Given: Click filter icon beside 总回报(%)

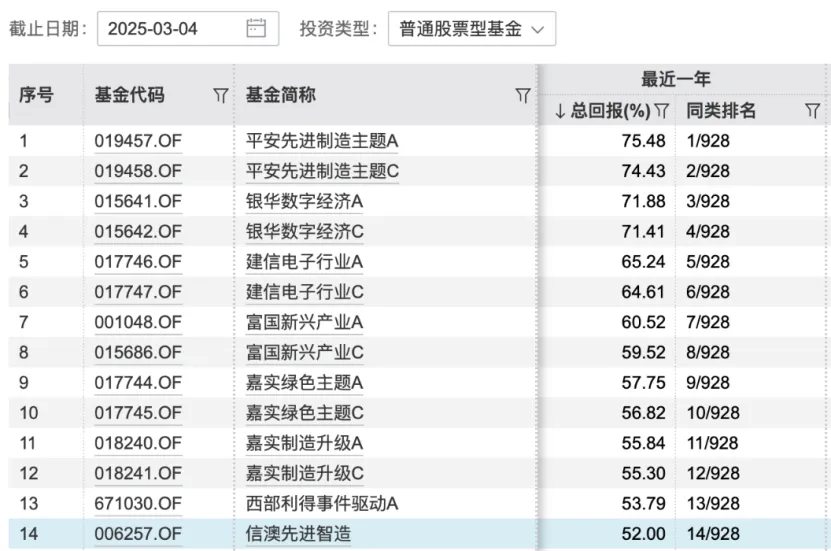Looking at the screenshot, I should (x=661, y=111).
